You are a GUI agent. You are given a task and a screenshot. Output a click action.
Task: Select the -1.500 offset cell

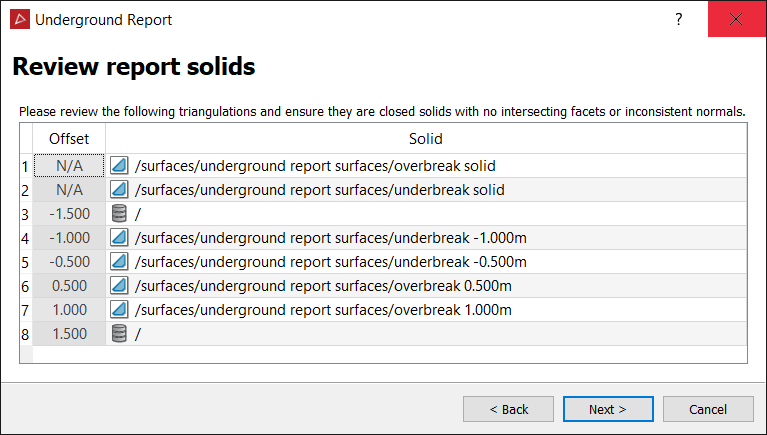69,214
